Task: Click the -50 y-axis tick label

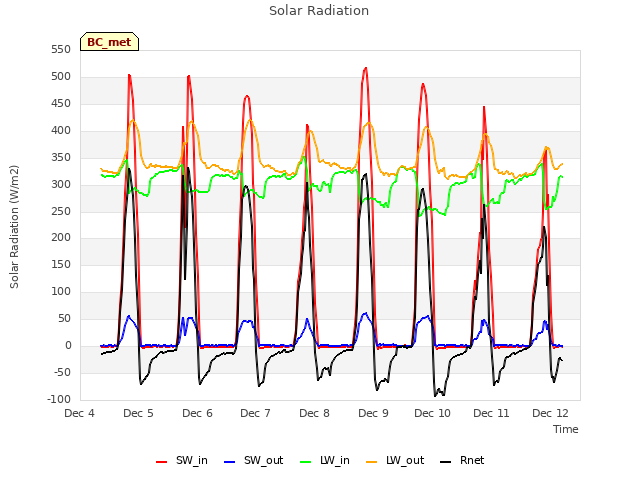Action: [x=62, y=372]
